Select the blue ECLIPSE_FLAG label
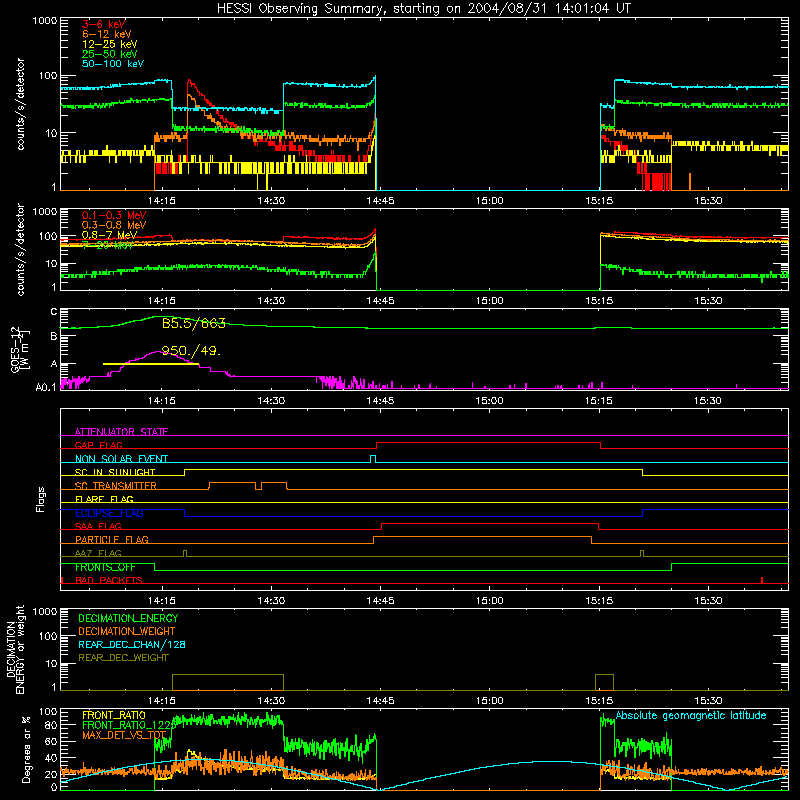The image size is (800, 800). (109, 513)
